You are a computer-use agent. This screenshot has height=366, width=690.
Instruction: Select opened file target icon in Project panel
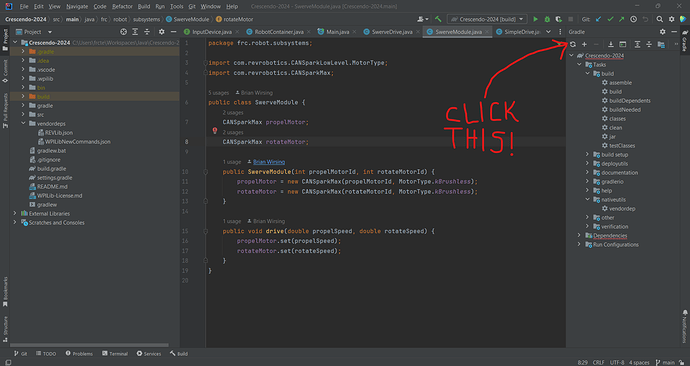123,32
